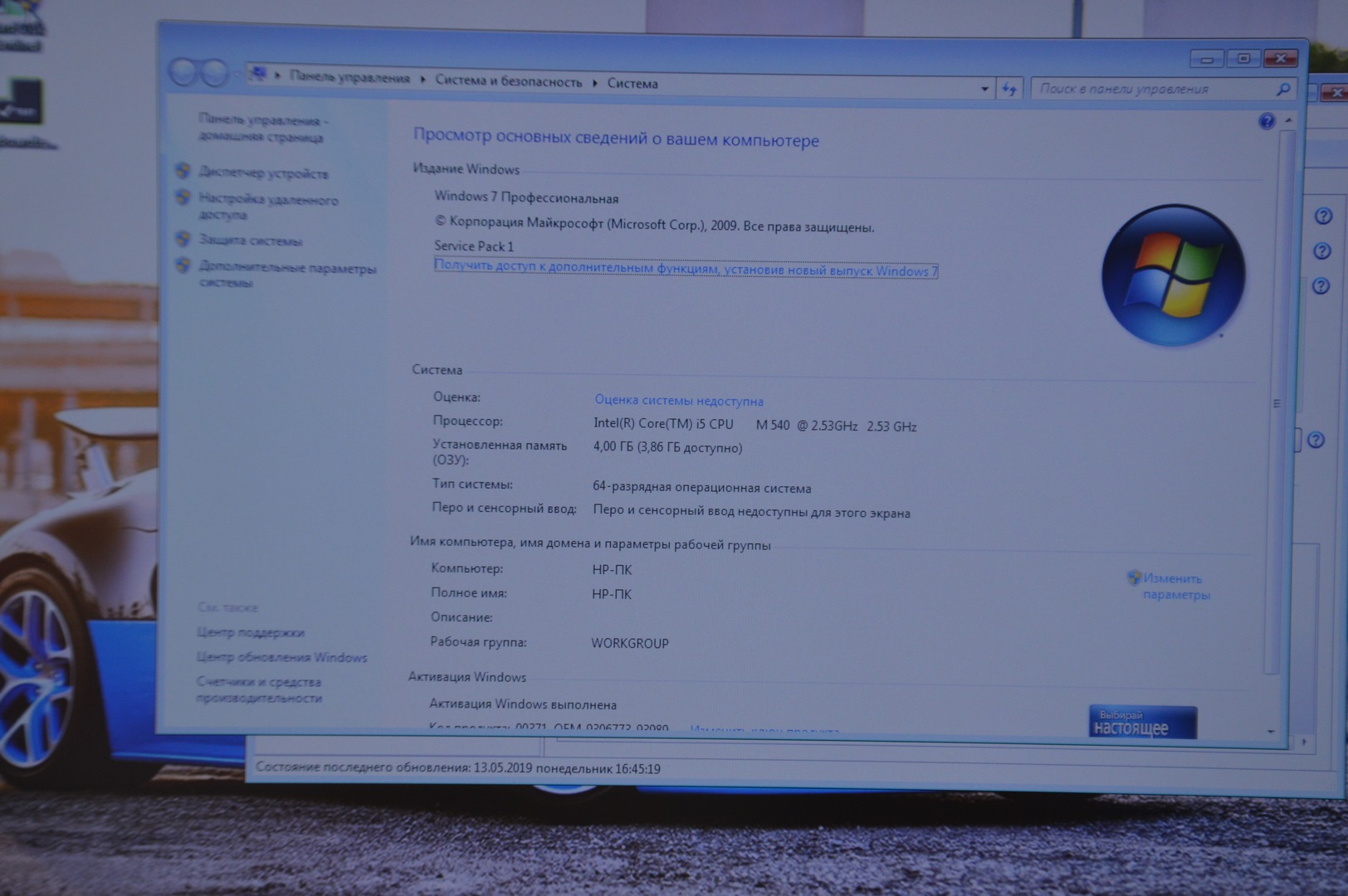Viewport: 1348px width, 896px height.
Task: Open 'Настройка удаленного доступа' link
Action: coord(268,207)
